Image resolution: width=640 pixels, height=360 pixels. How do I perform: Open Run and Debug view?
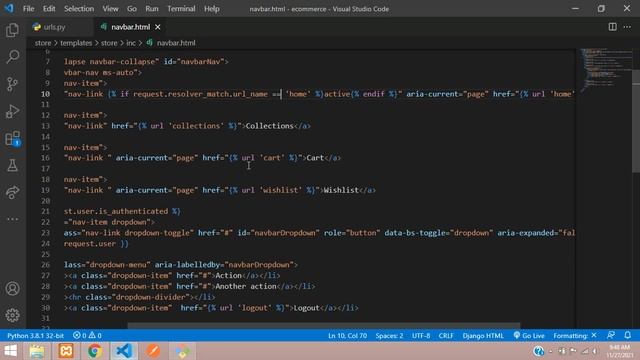12,111
